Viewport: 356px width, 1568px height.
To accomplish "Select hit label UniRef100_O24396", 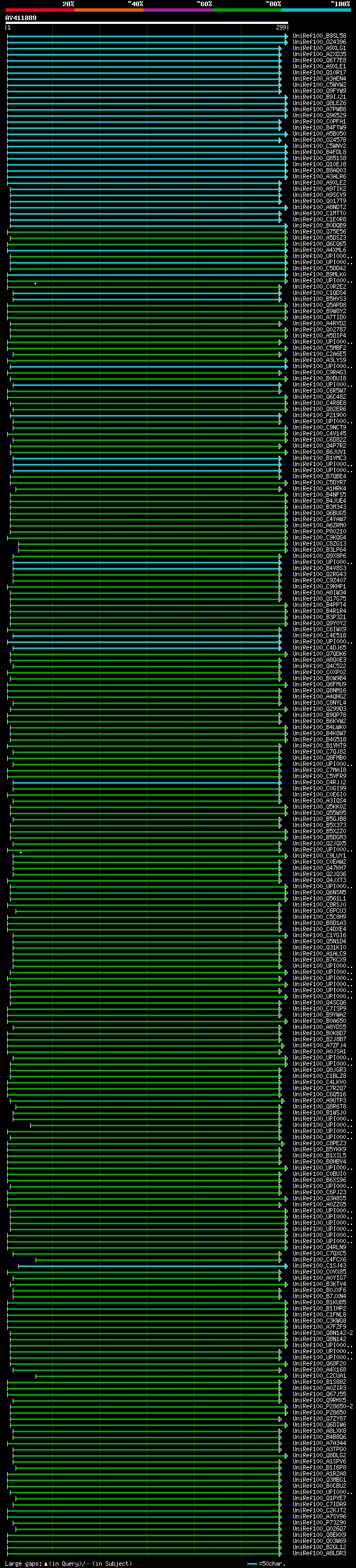I will click(x=319, y=42).
